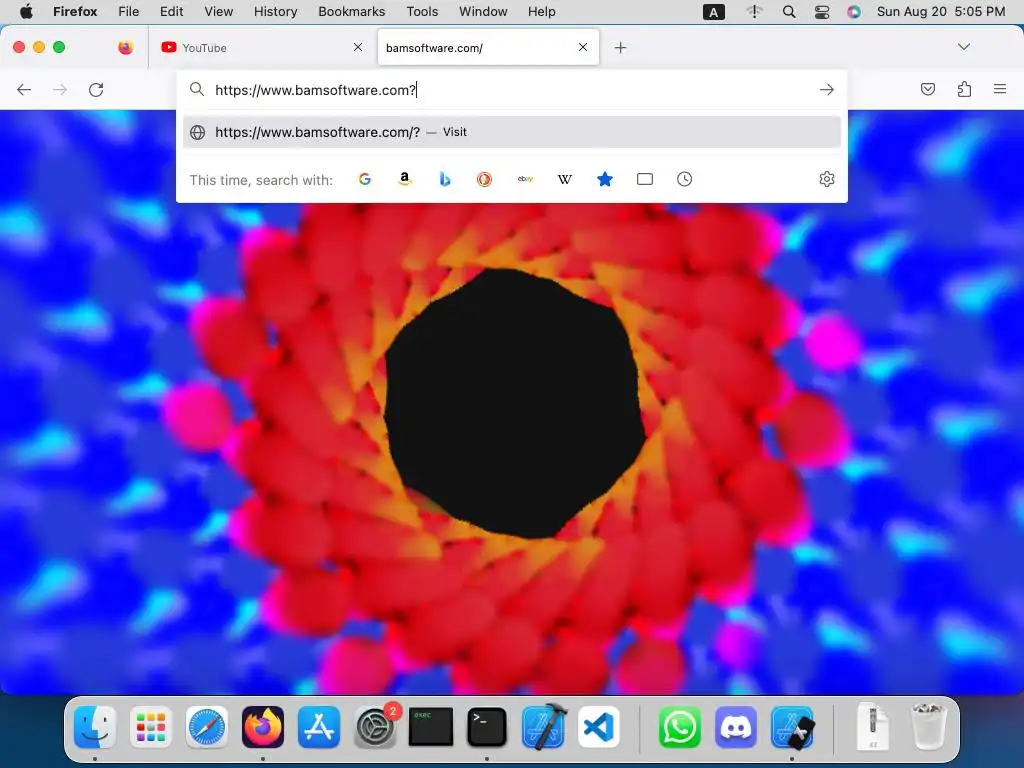This screenshot has height=768, width=1024.
Task: Open the File menu
Action: click(x=129, y=11)
